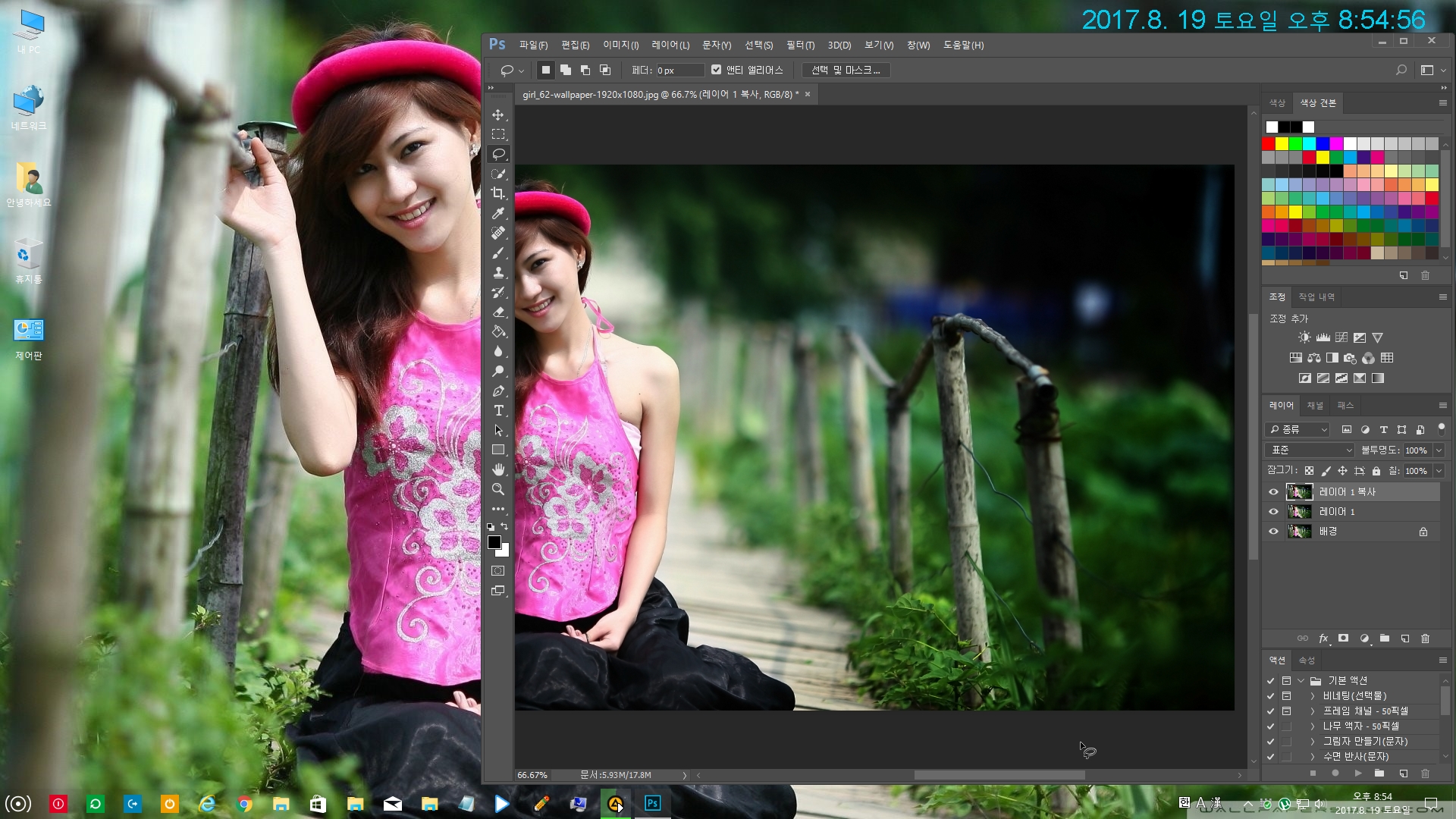Screen dimensions: 1456x819
Task: Click the foreground color black swatch
Action: (x=494, y=541)
